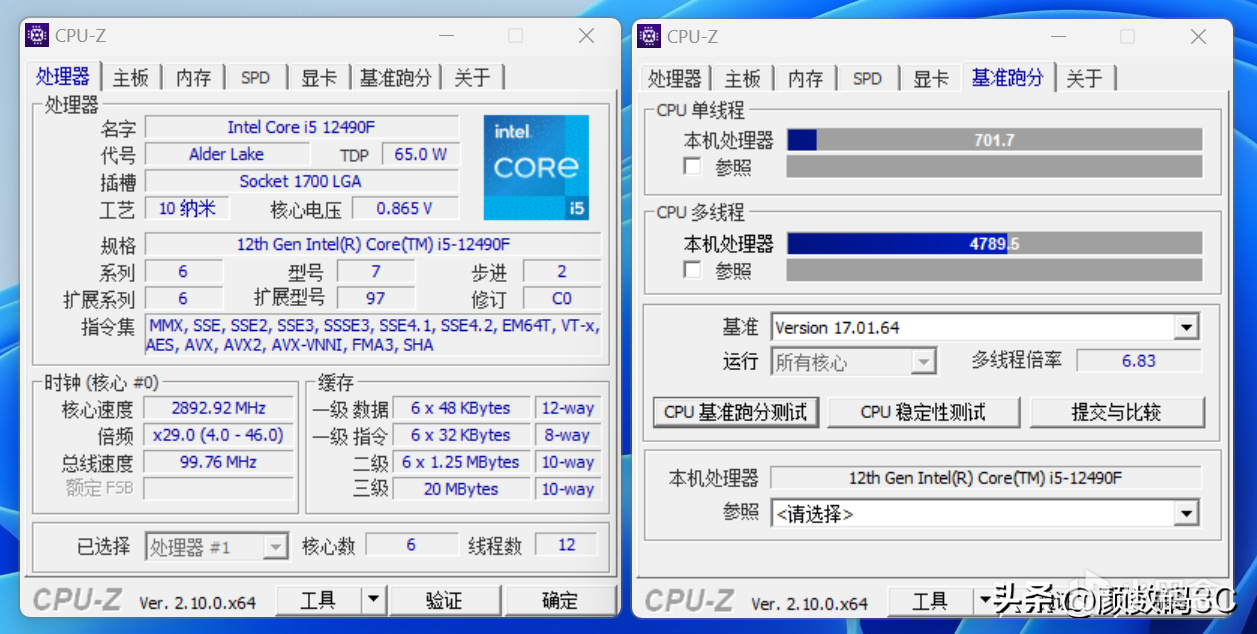Close the right CPU-Z window

(x=1199, y=36)
